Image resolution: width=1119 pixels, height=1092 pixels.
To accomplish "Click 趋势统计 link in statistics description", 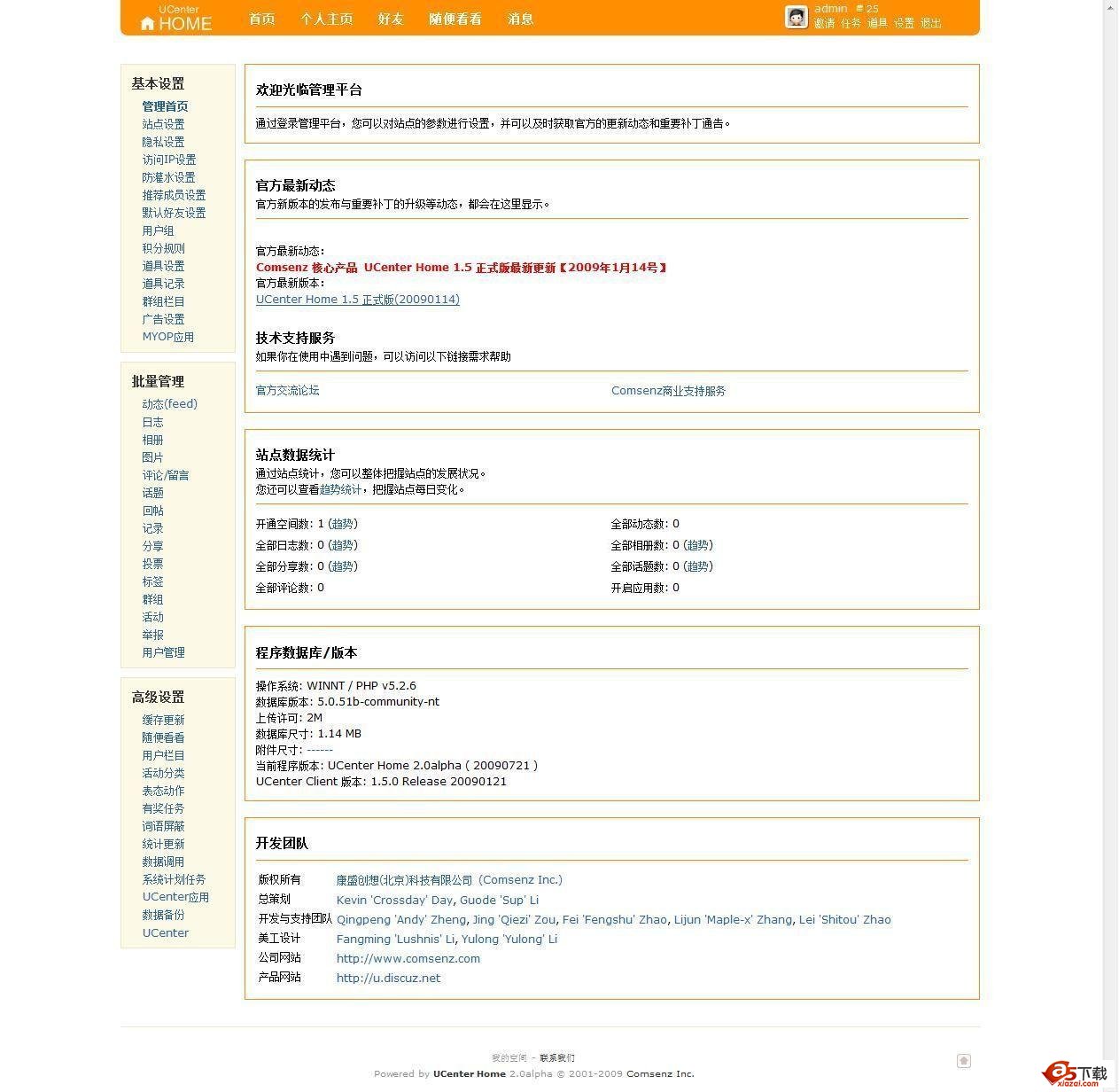I will [x=340, y=489].
